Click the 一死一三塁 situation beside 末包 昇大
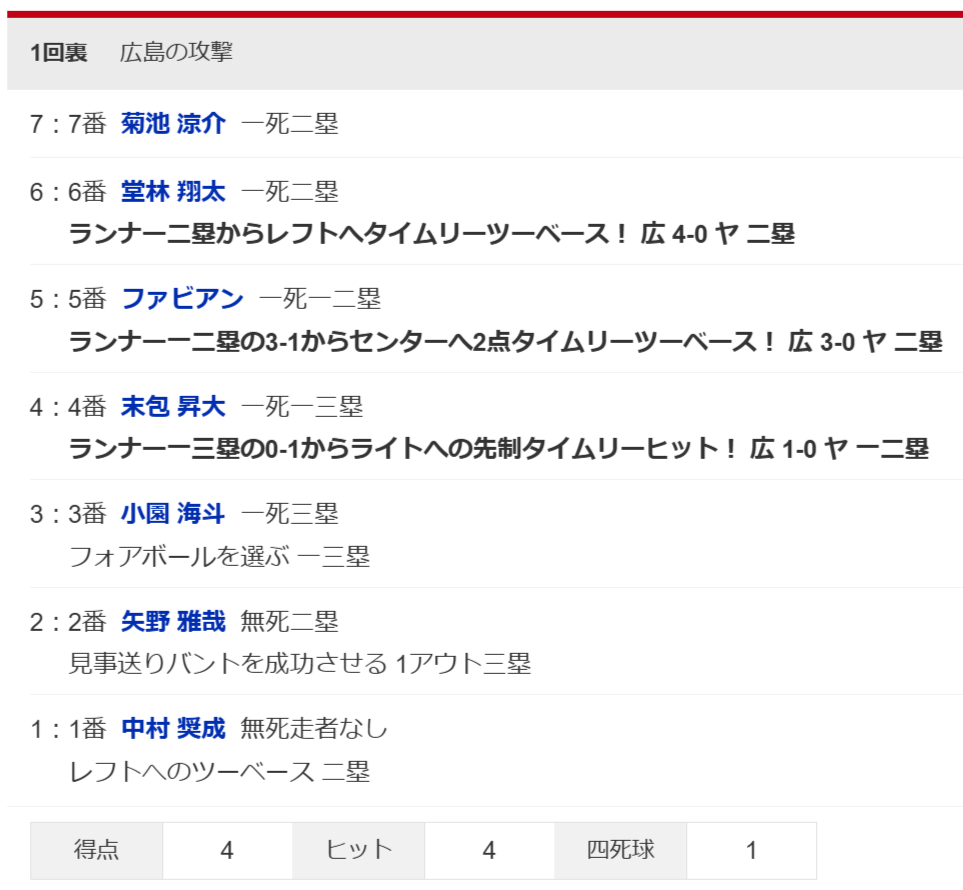Screen dimensions: 963x890 (x=302, y=407)
